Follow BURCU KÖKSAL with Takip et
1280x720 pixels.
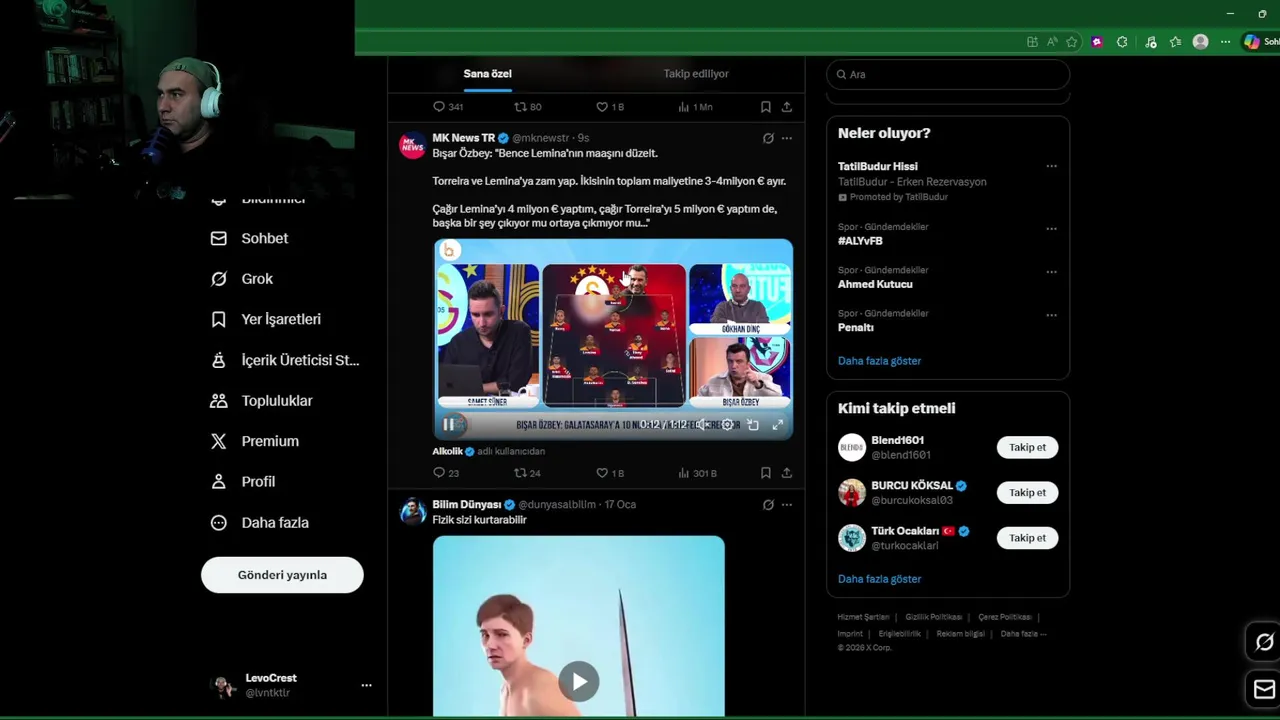[1027, 492]
